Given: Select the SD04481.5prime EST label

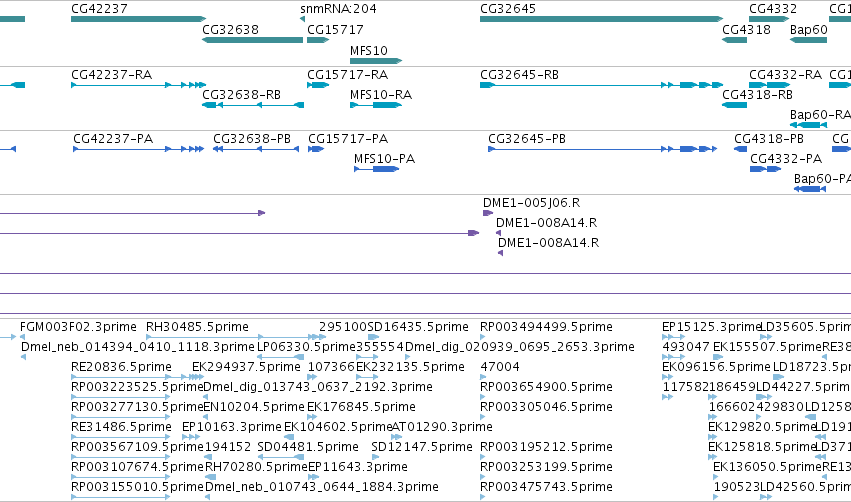Looking at the screenshot, I should coord(308,447).
